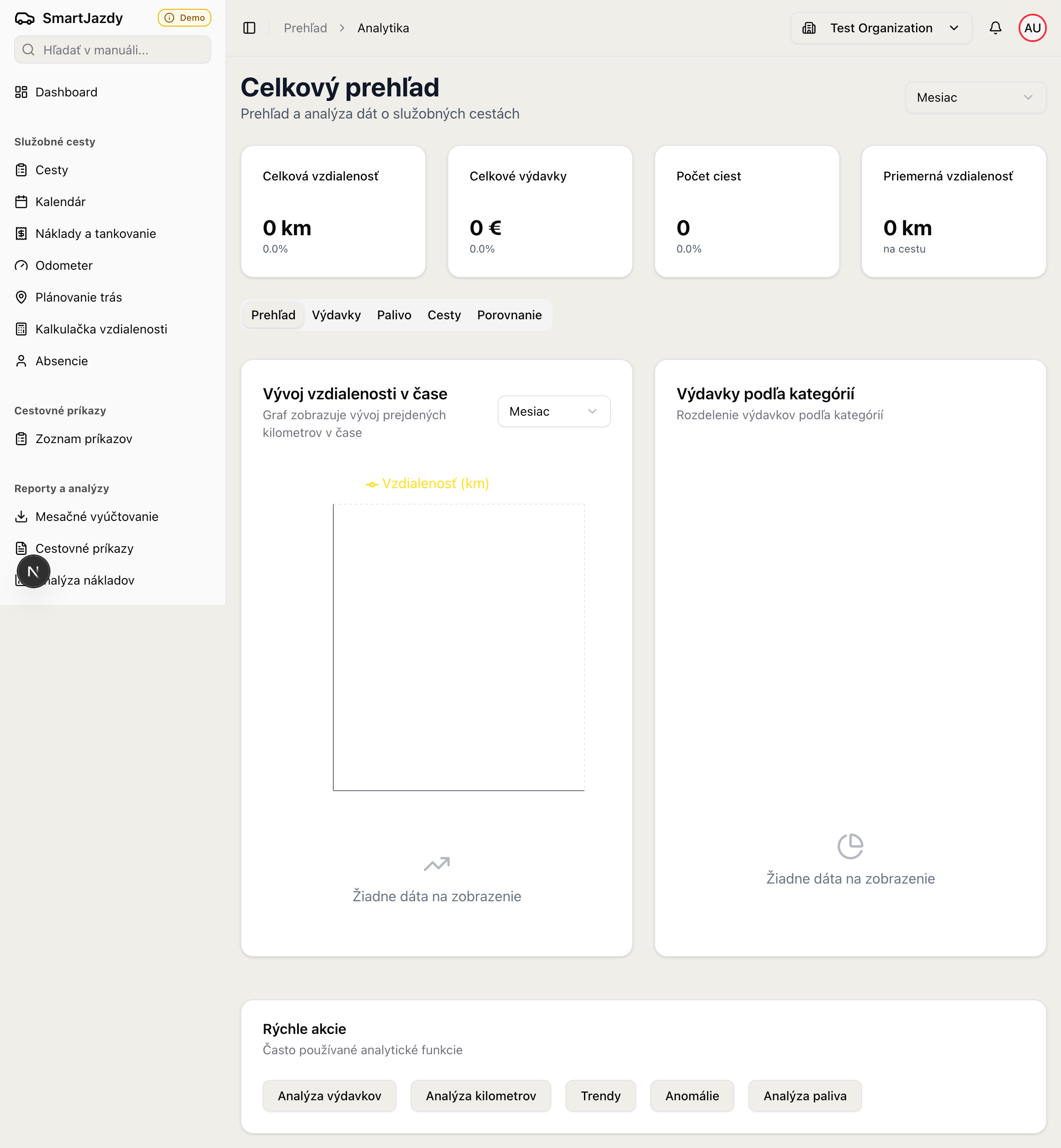
Task: Click the SmartJazdy car logo
Action: point(24,19)
